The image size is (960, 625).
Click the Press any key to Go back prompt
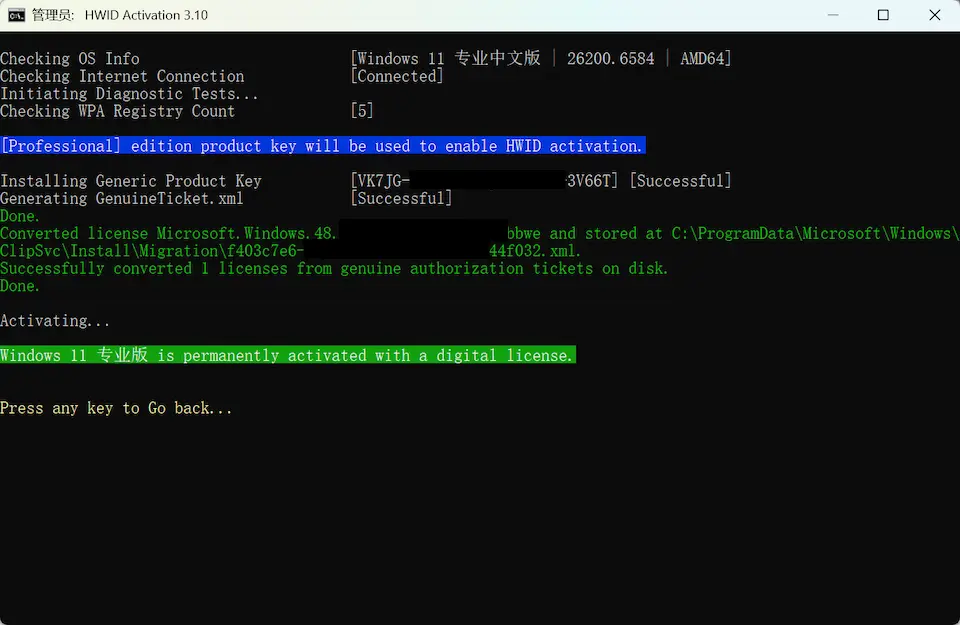(116, 408)
